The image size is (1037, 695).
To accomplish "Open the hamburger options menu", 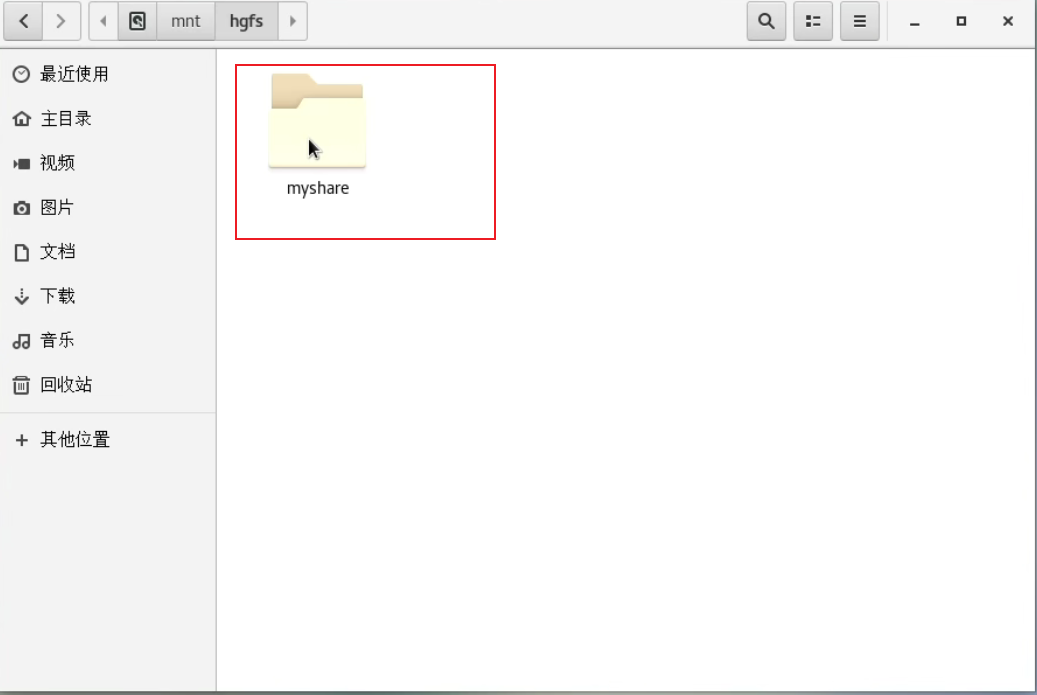I will [x=860, y=21].
